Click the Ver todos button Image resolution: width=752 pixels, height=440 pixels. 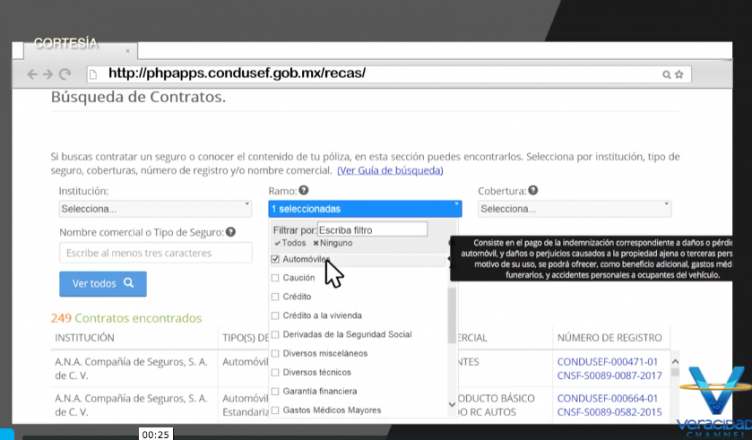(103, 284)
